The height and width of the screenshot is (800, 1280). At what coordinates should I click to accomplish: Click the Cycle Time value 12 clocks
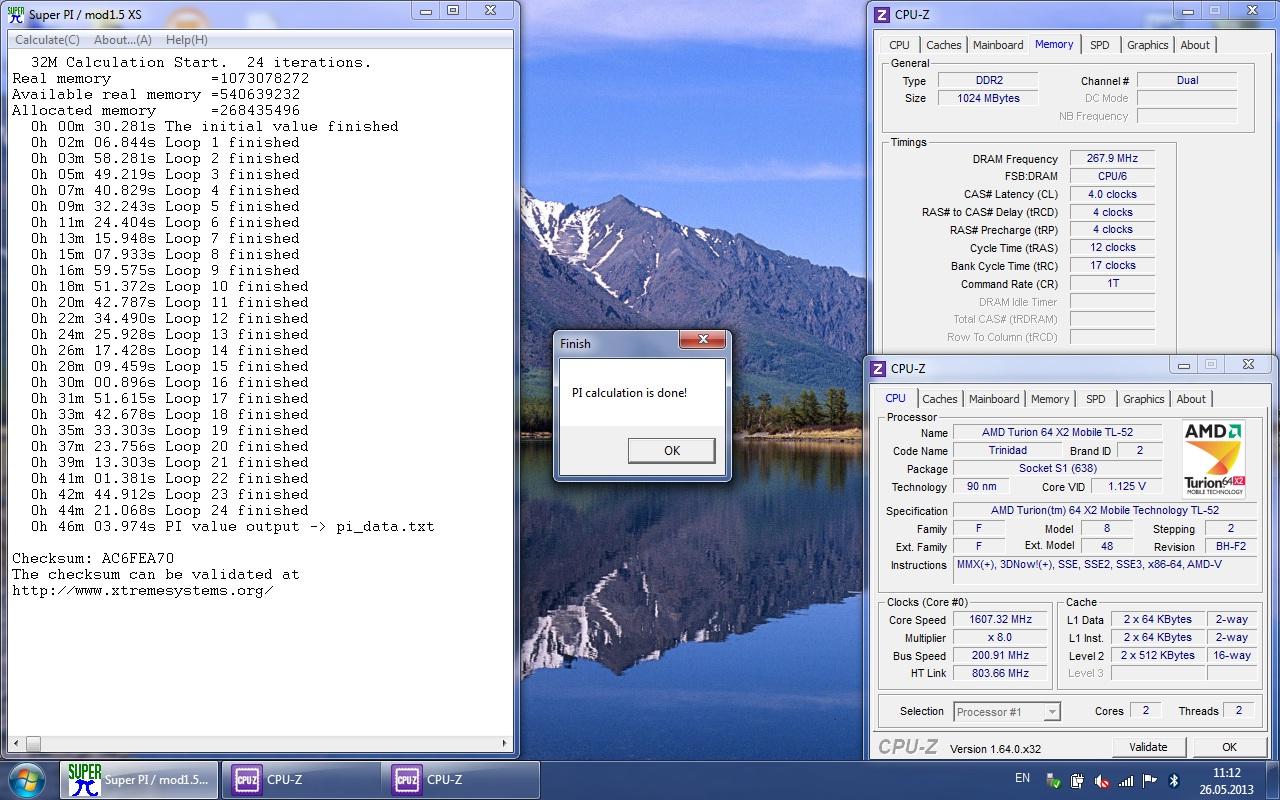tap(1112, 247)
